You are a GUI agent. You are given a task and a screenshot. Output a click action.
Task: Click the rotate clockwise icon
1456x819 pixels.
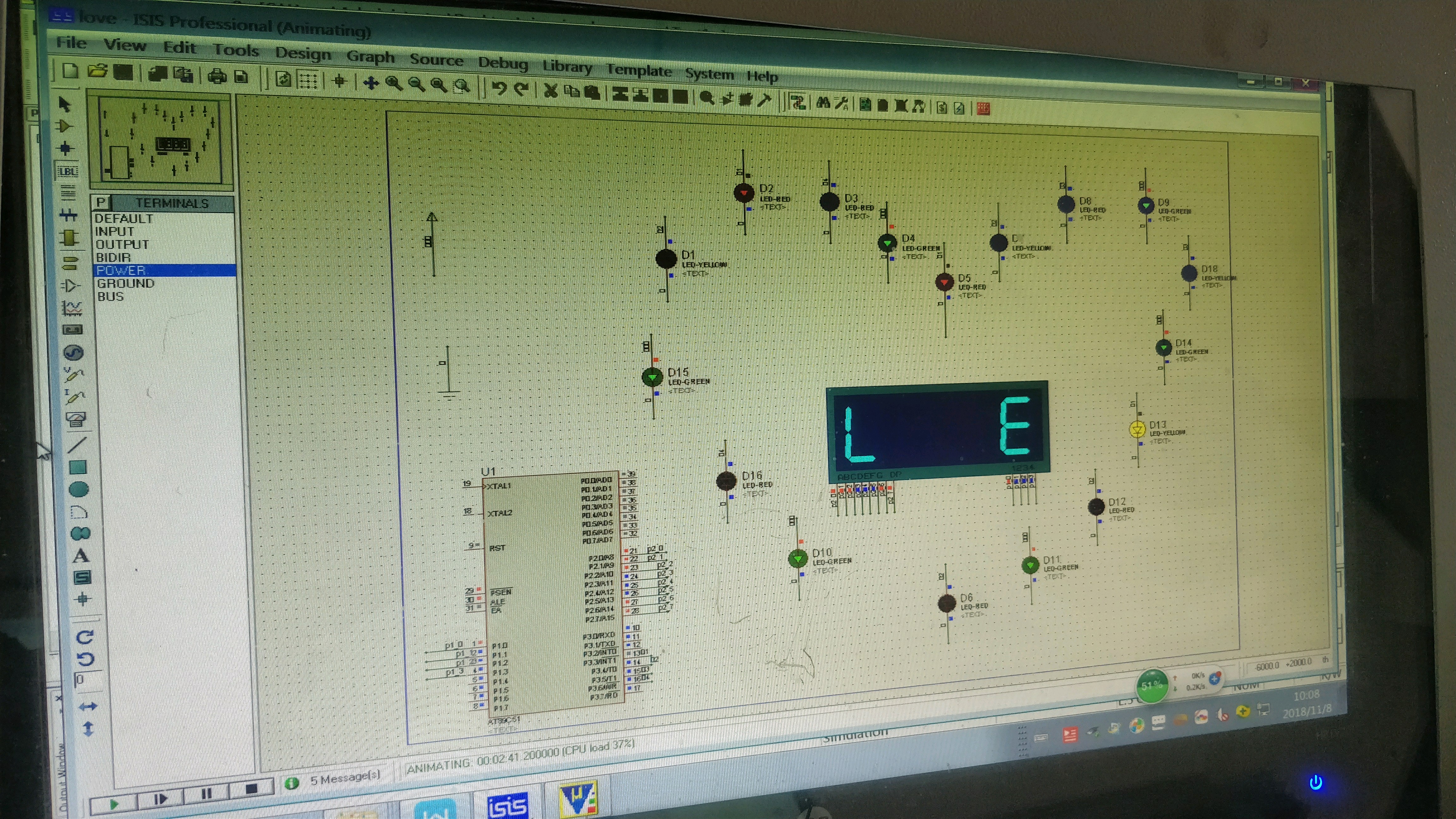point(85,637)
